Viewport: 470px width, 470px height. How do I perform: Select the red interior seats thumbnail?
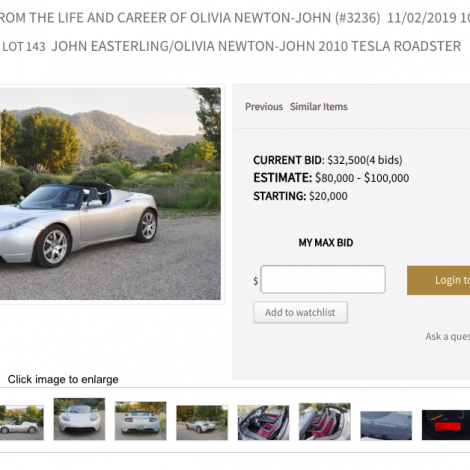[263, 423]
